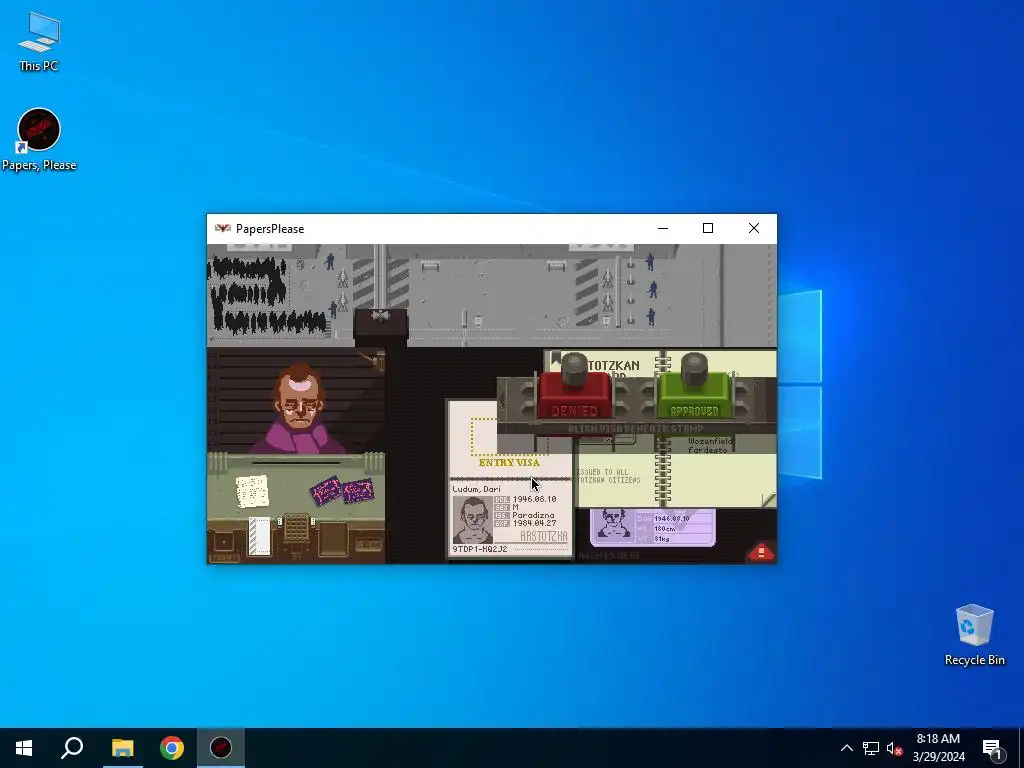
Task: Click the ID card date 1946.08.10
Action: coord(672,519)
